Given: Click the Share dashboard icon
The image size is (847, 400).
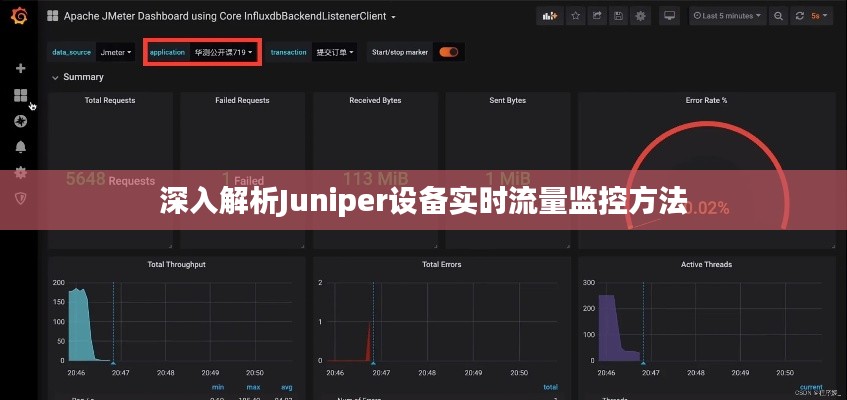Looking at the screenshot, I should (x=597, y=16).
